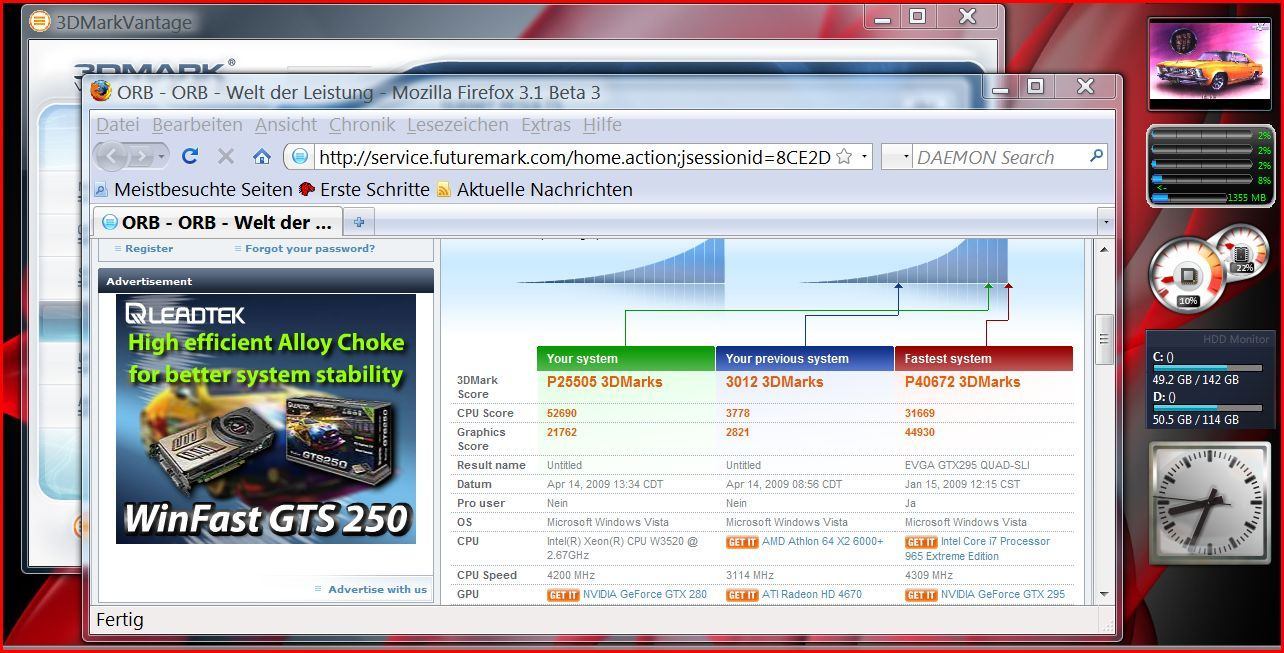Open a new tab with the plus button
The image size is (1284, 653).
pos(359,222)
